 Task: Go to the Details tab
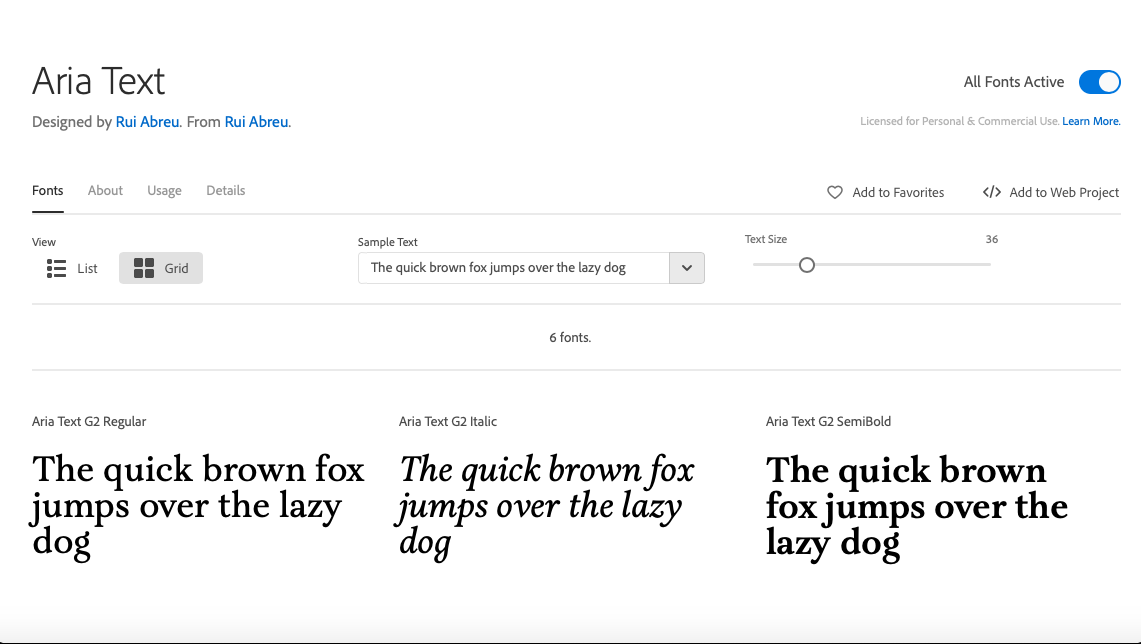[226, 191]
